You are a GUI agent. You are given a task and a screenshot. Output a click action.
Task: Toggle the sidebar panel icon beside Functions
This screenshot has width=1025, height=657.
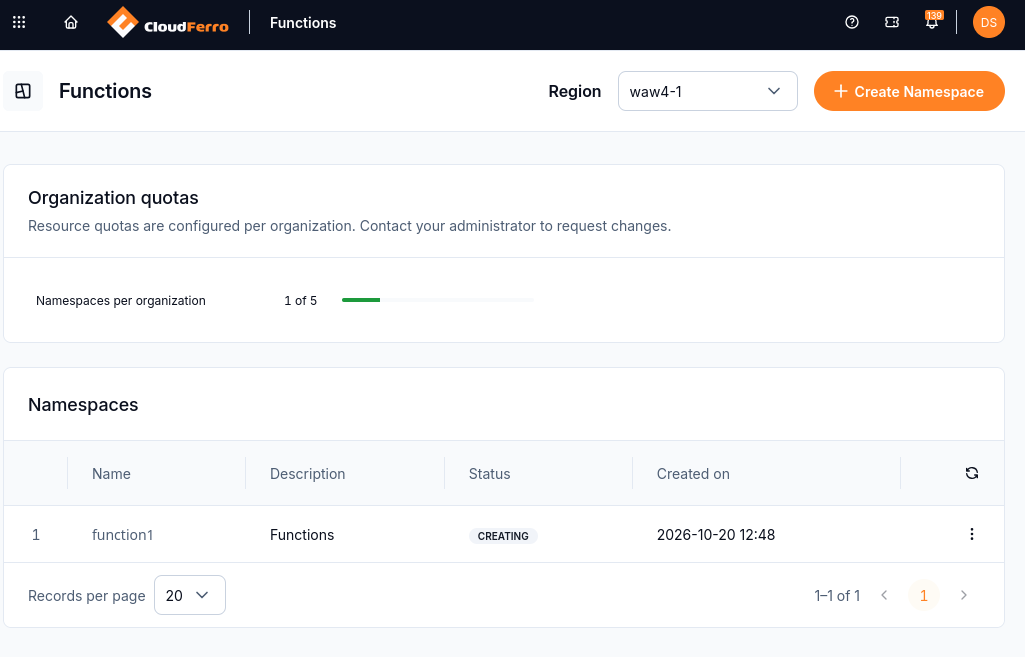23,91
